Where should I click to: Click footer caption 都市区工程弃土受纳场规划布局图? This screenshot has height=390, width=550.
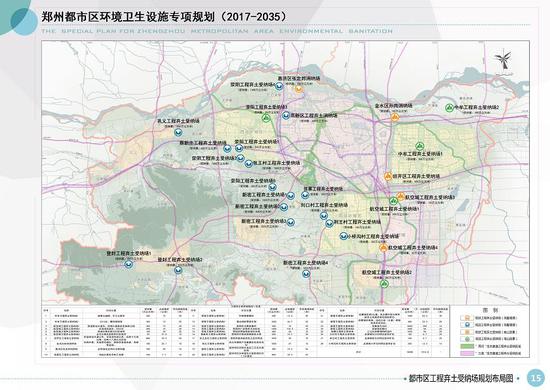point(461,378)
